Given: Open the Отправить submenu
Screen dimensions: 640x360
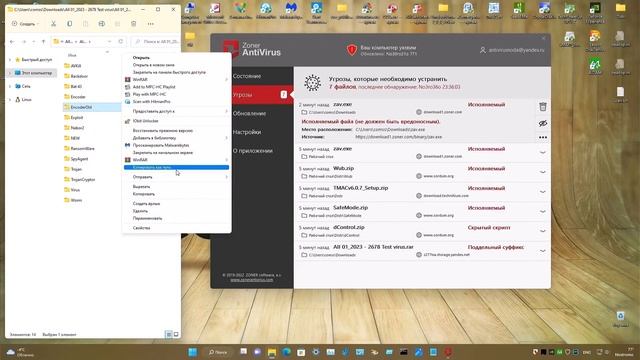Looking at the screenshot, I should tap(176, 177).
